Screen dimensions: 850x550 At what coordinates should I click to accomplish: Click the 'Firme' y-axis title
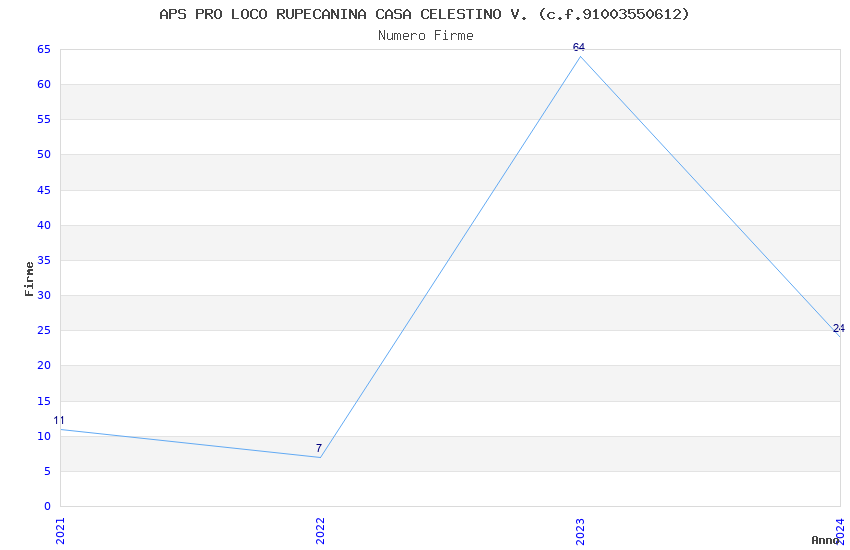coord(29,279)
